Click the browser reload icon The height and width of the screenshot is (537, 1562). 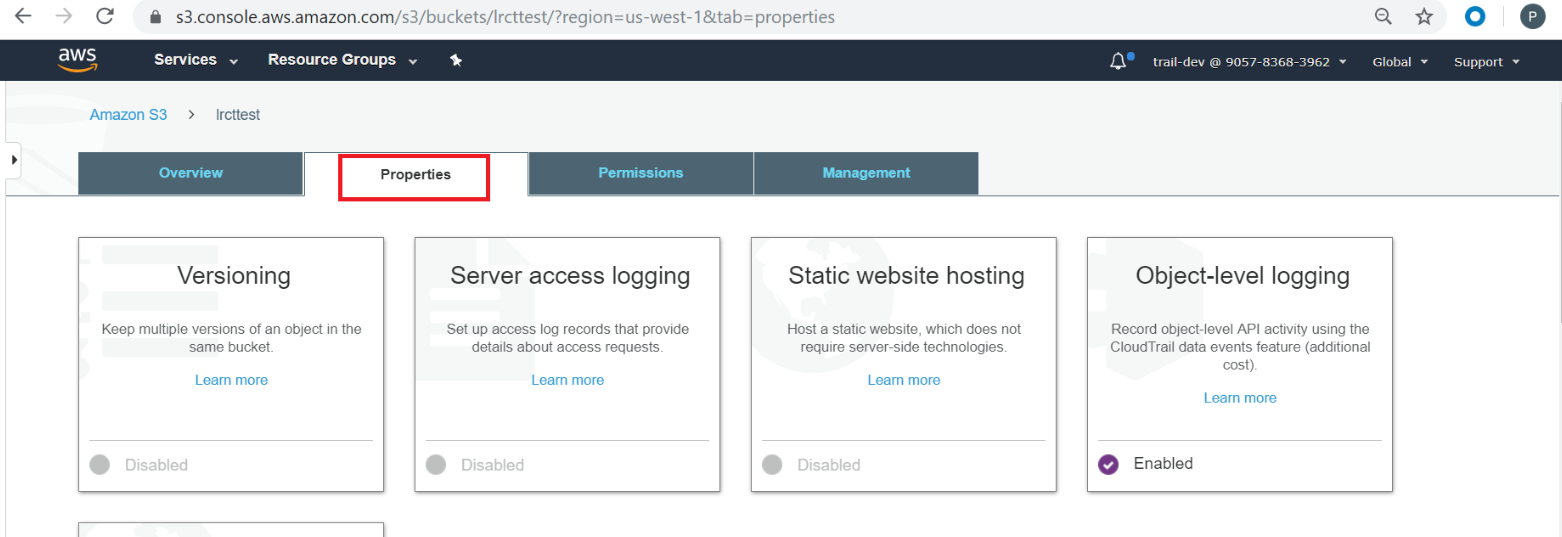[x=104, y=17]
